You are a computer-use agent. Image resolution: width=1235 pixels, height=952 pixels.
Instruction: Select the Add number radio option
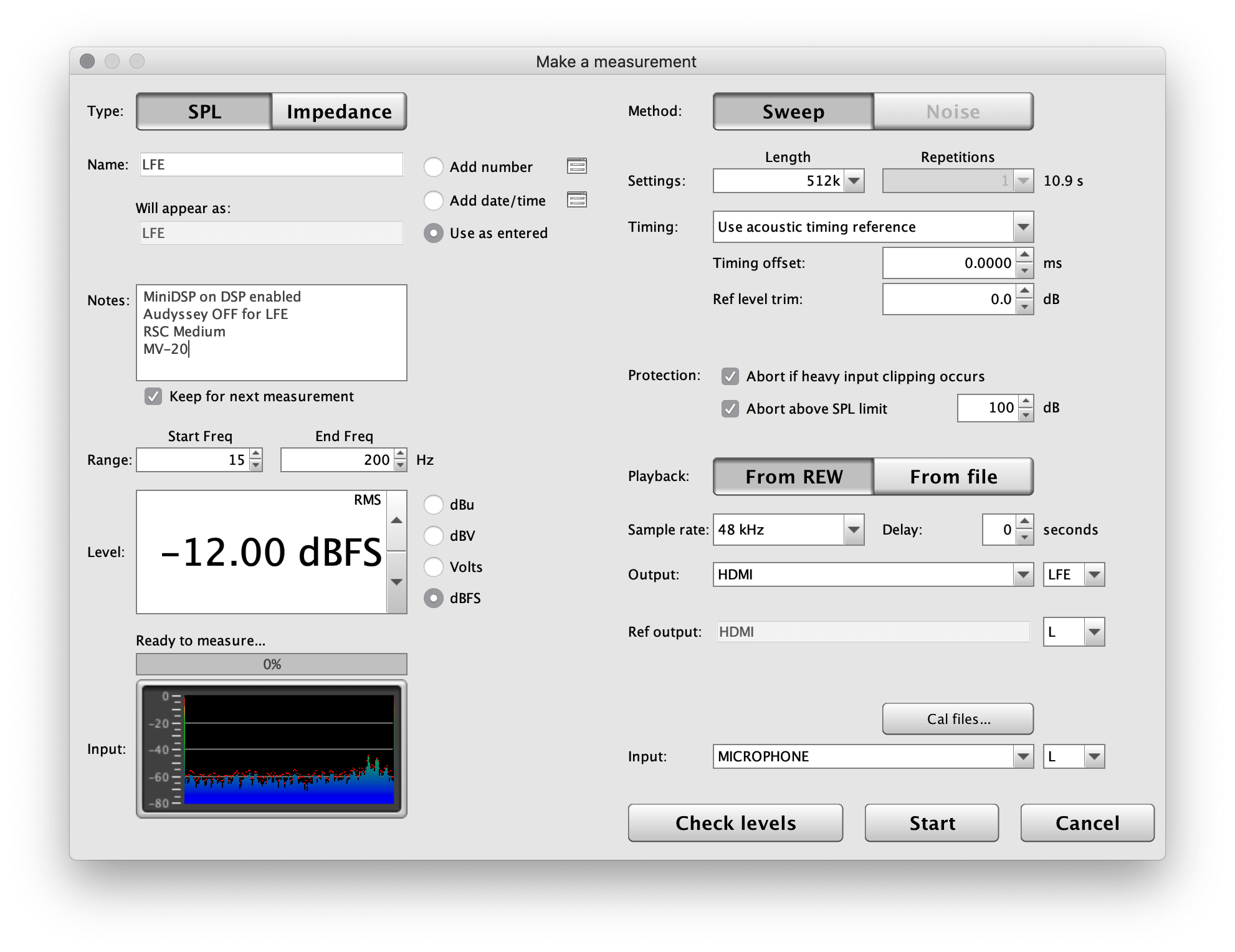tap(434, 167)
